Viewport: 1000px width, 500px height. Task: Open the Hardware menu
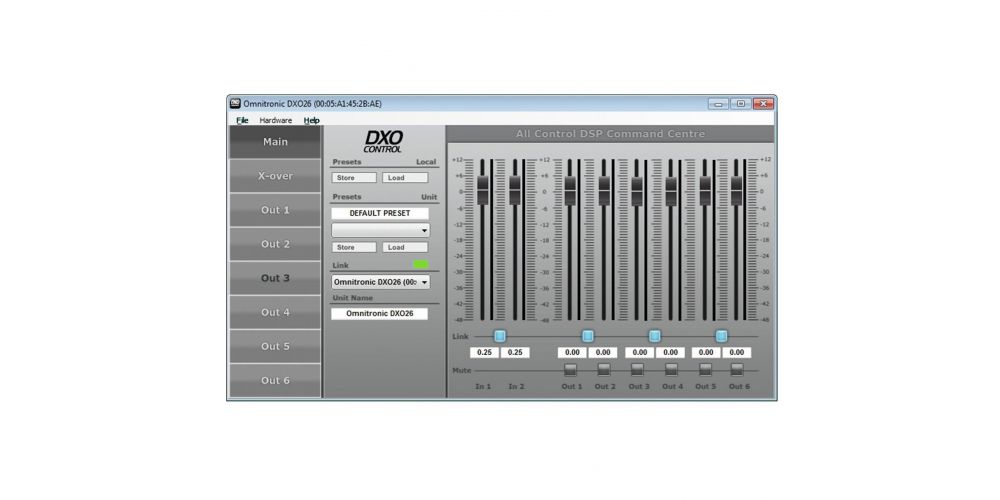click(276, 120)
